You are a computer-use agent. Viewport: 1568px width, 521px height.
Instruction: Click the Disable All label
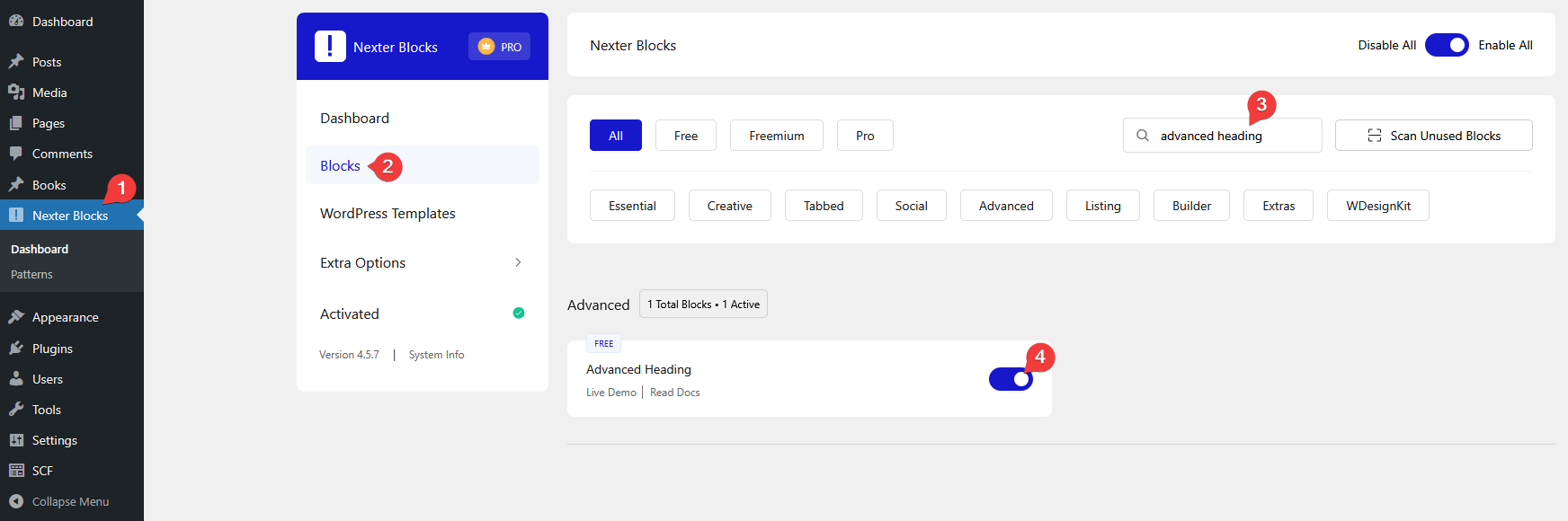pos(1387,45)
